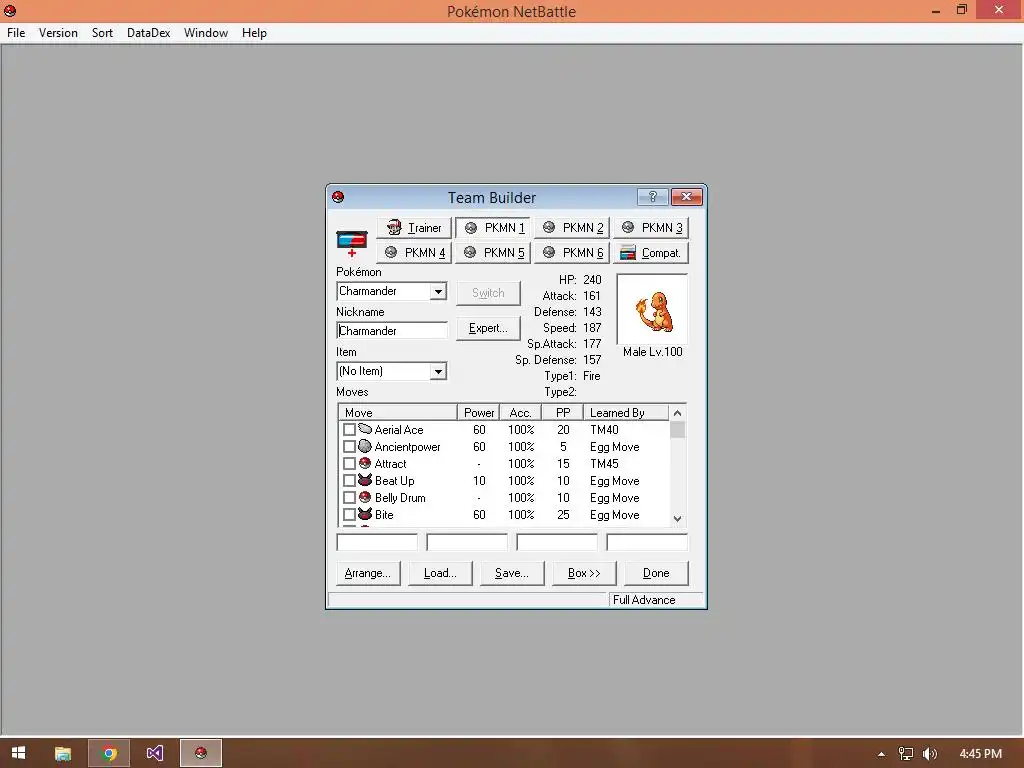Open Visual Studio from the taskbar
The height and width of the screenshot is (768, 1024).
pos(155,753)
